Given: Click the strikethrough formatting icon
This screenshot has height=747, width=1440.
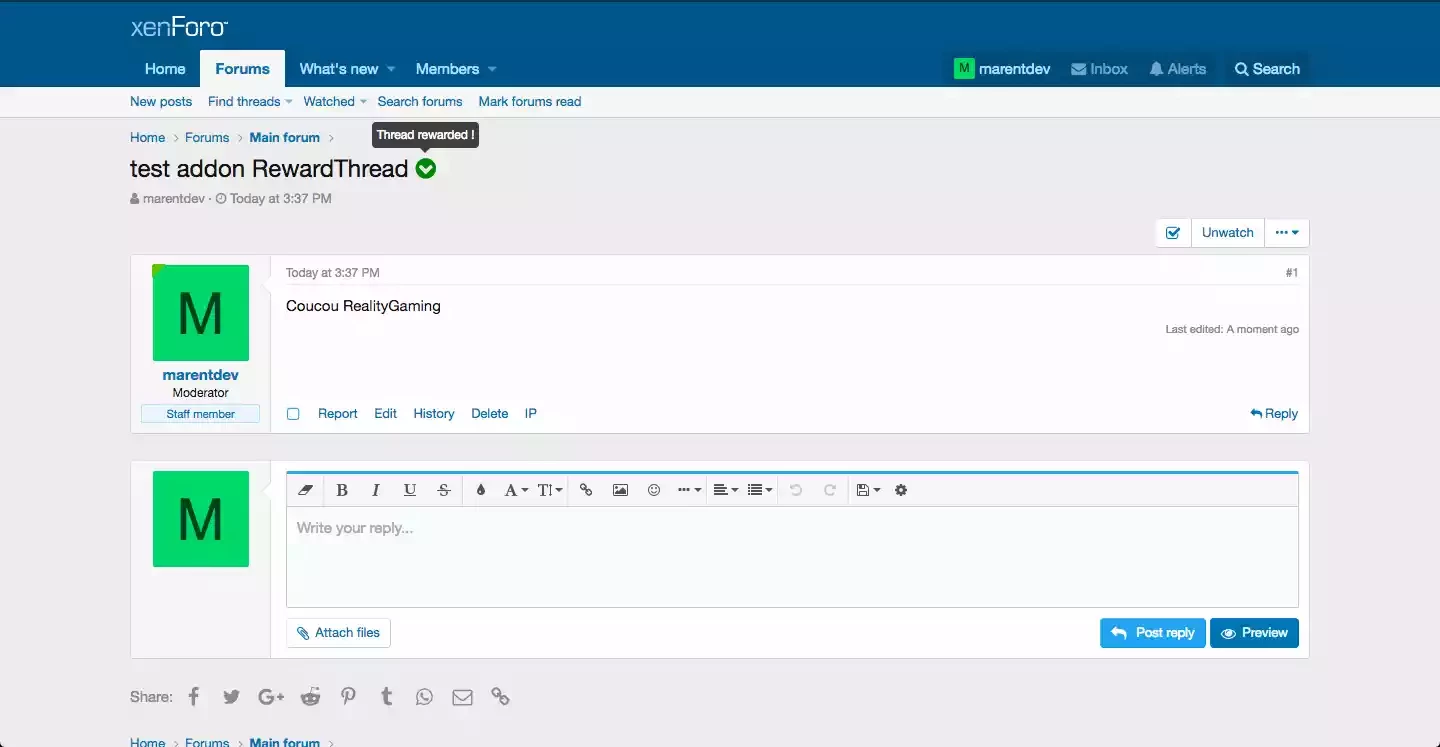Looking at the screenshot, I should 444,490.
